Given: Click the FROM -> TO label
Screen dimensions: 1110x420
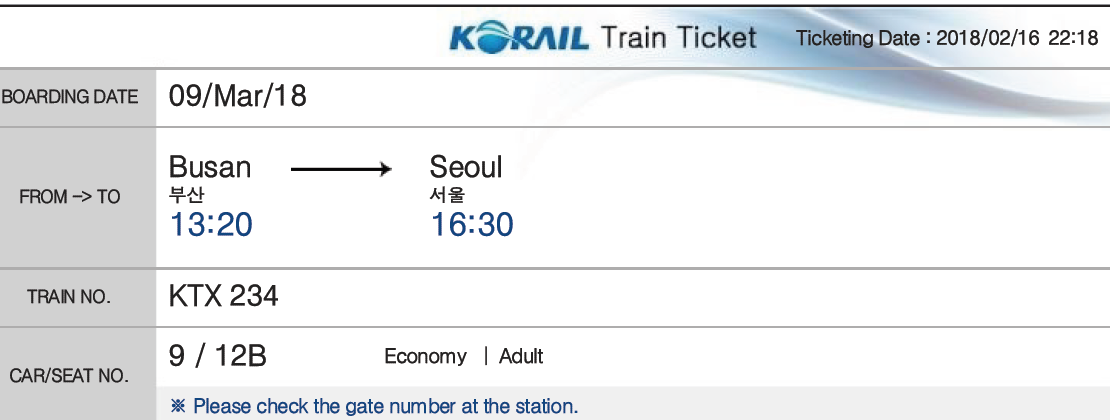Looking at the screenshot, I should tap(69, 197).
